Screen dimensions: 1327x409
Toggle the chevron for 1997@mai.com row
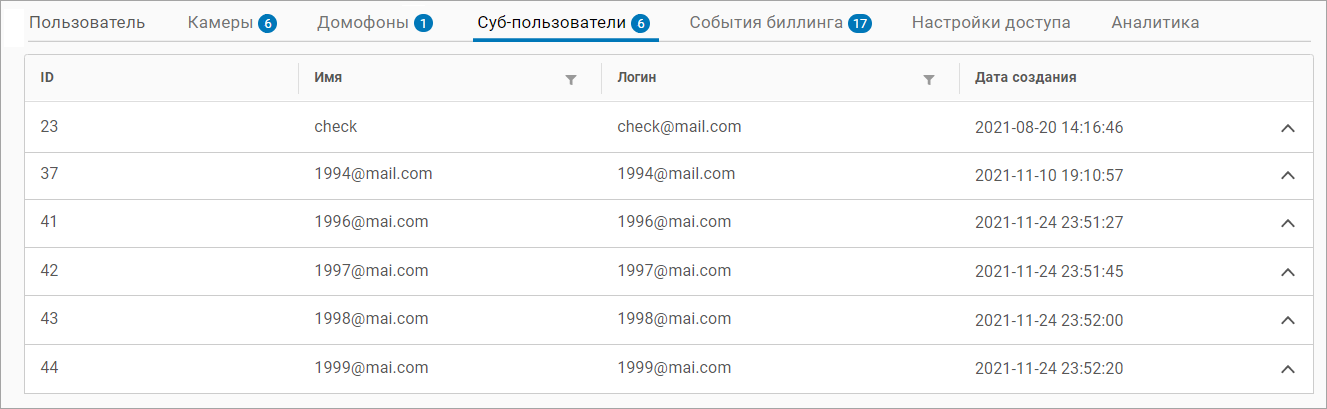pos(1288,272)
